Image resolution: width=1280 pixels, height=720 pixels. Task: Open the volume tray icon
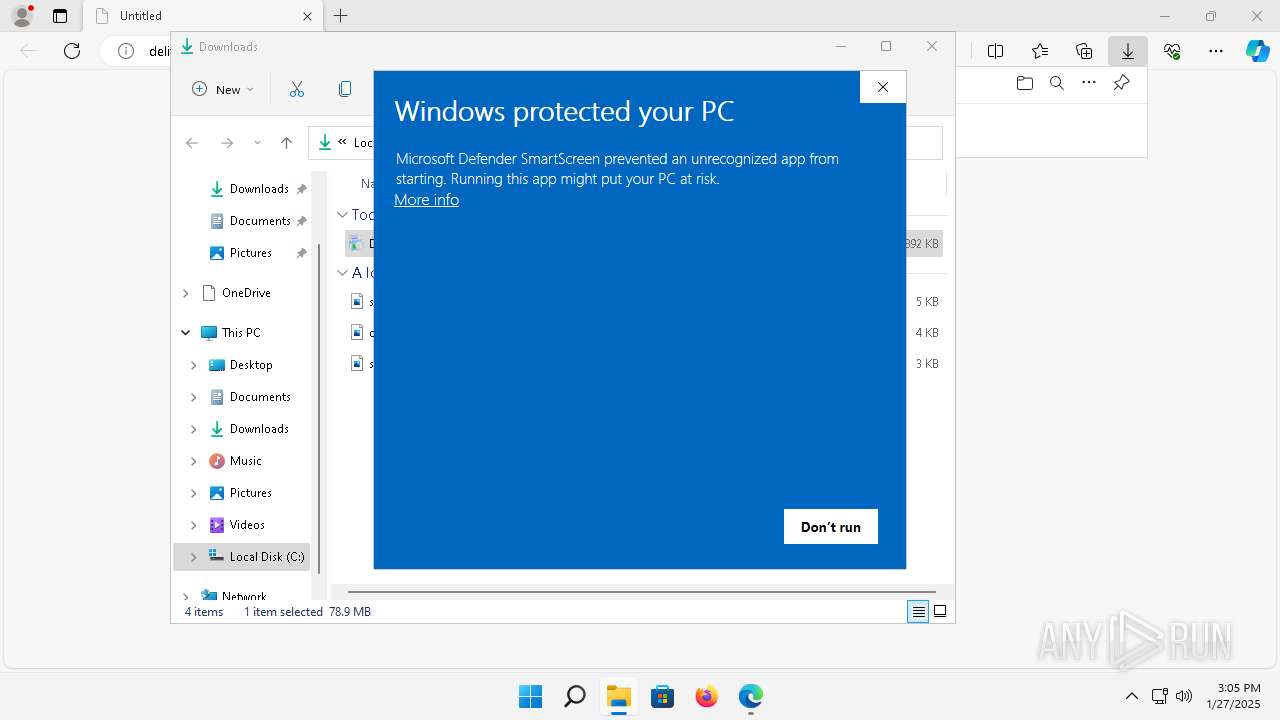(1184, 696)
